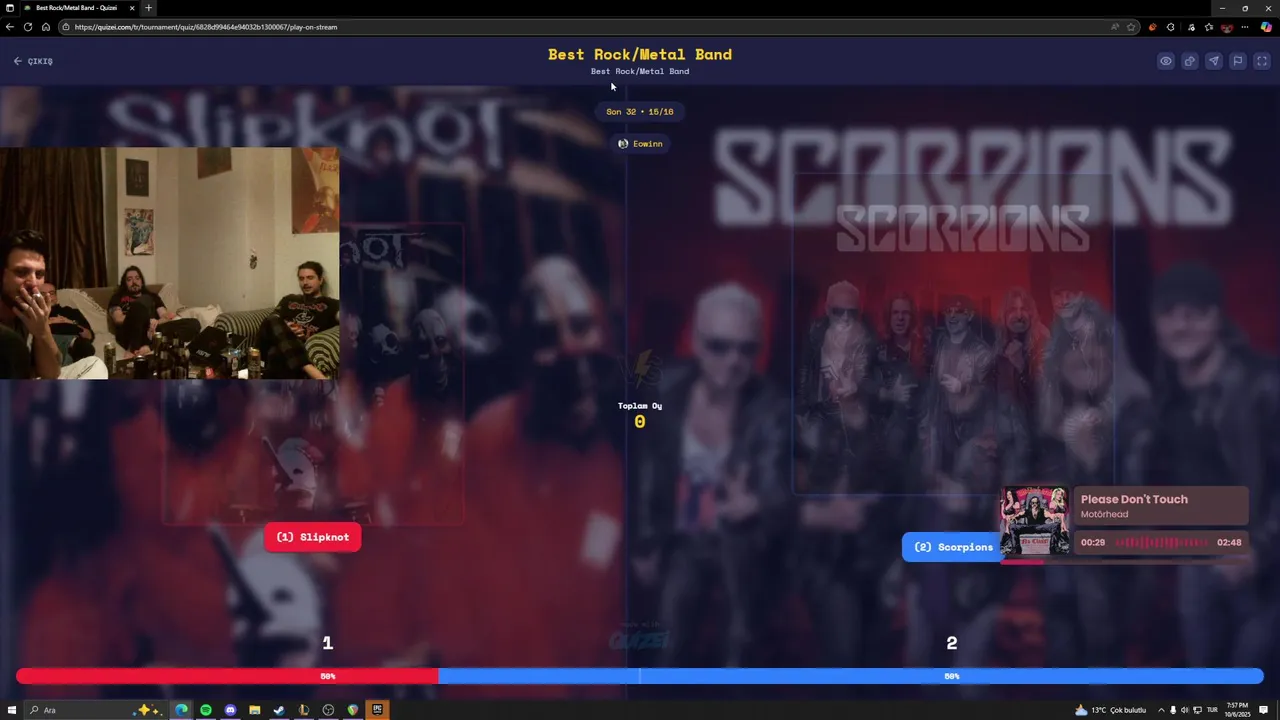The width and height of the screenshot is (1280, 720).
Task: Toggle fullscreen mode icon
Action: click(x=1262, y=61)
